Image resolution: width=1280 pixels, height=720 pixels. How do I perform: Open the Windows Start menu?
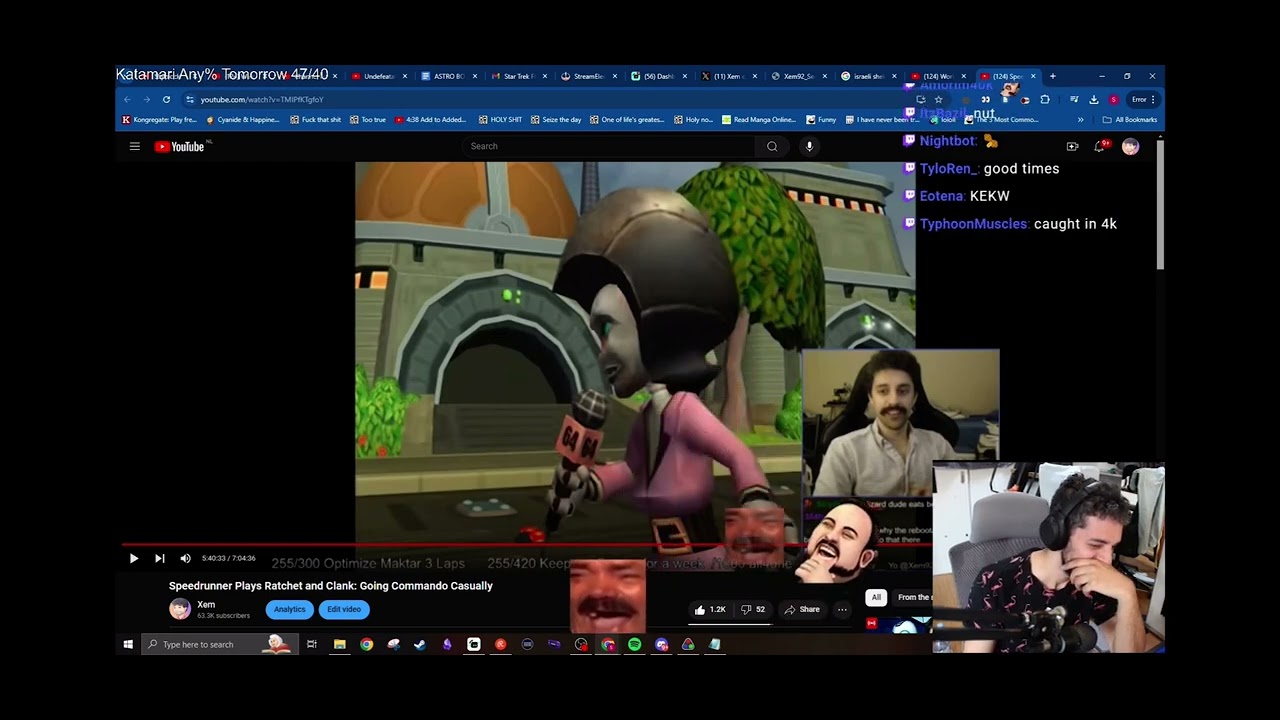128,645
